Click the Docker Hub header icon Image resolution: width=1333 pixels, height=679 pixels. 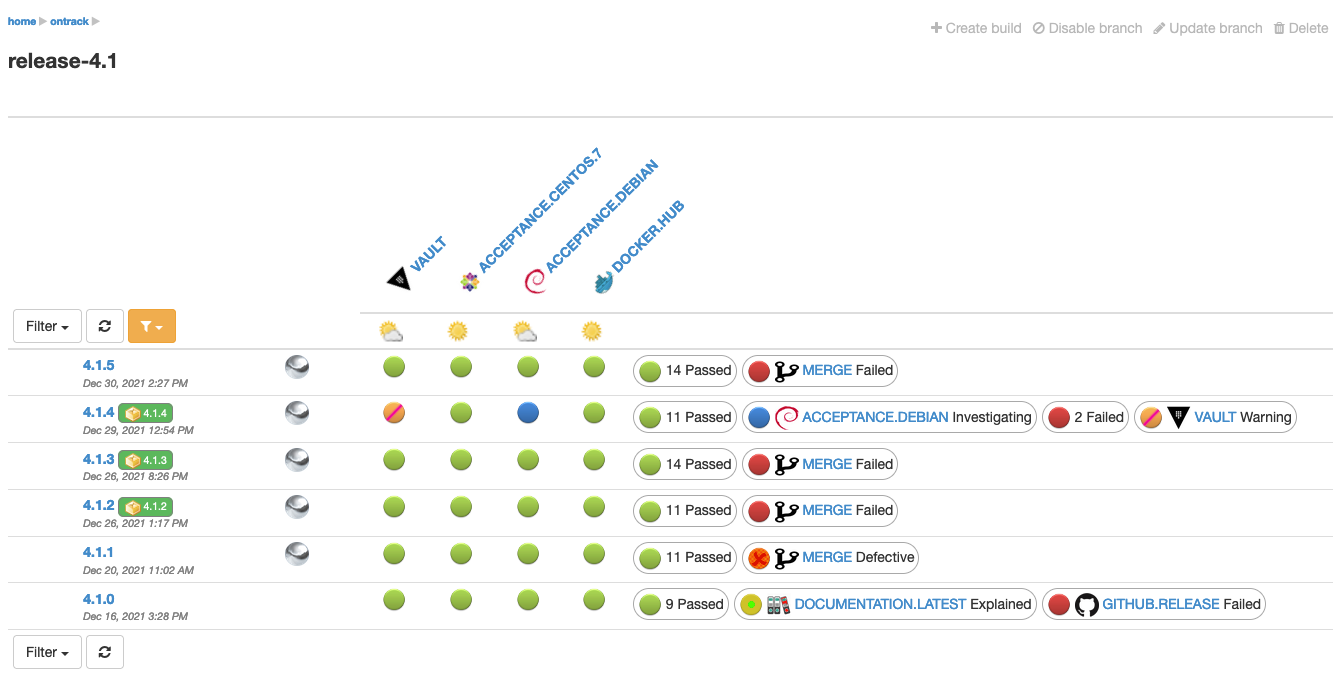tap(602, 283)
